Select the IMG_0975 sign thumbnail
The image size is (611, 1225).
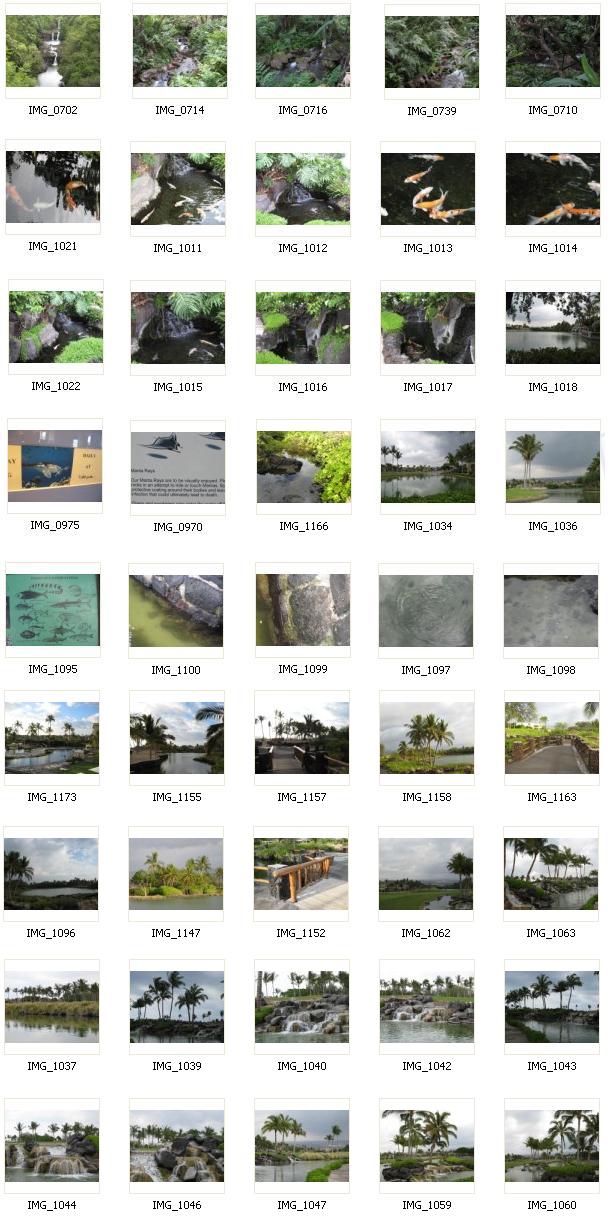(x=54, y=466)
